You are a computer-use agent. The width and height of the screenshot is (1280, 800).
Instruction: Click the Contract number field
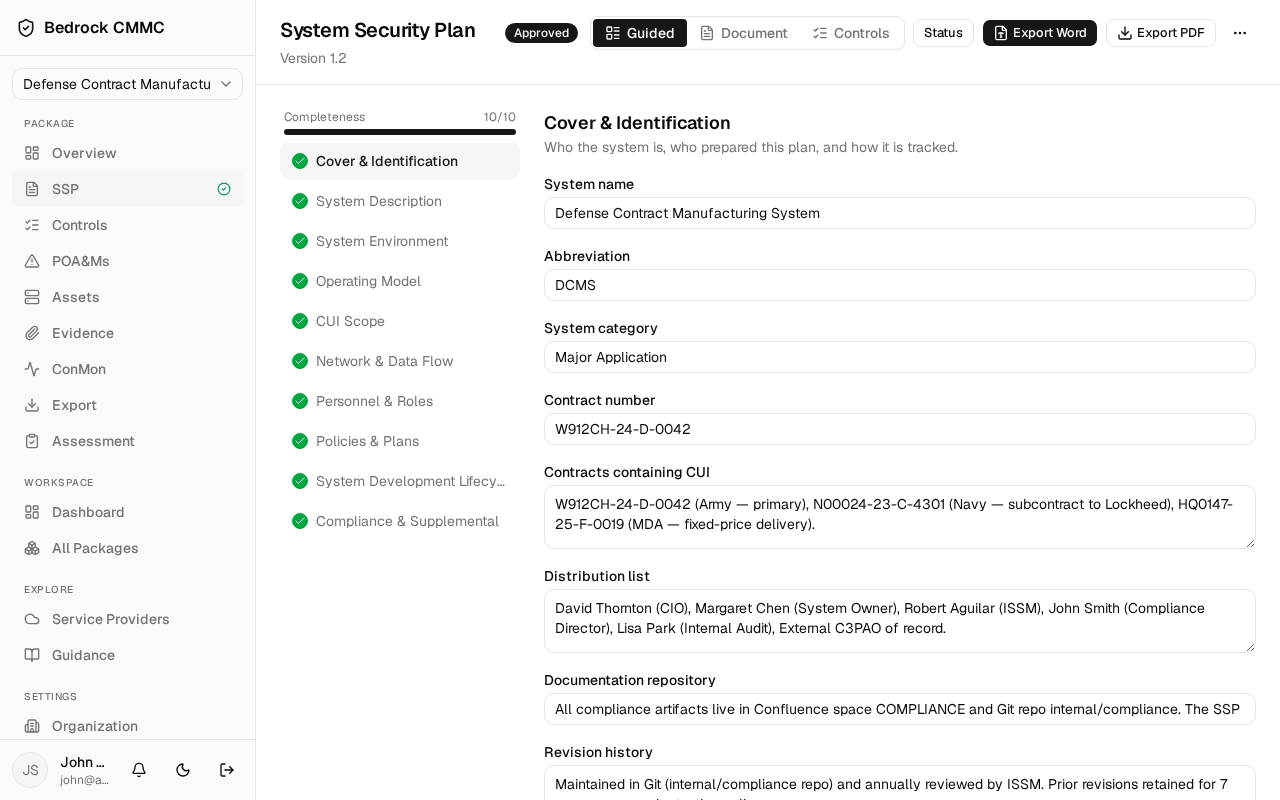coord(900,429)
